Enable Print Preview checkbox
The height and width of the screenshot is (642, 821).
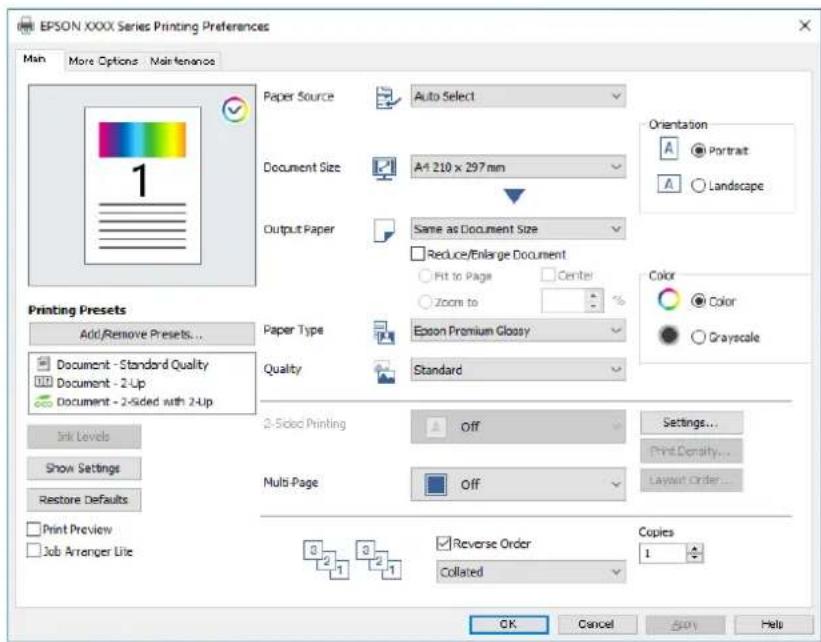point(34,529)
